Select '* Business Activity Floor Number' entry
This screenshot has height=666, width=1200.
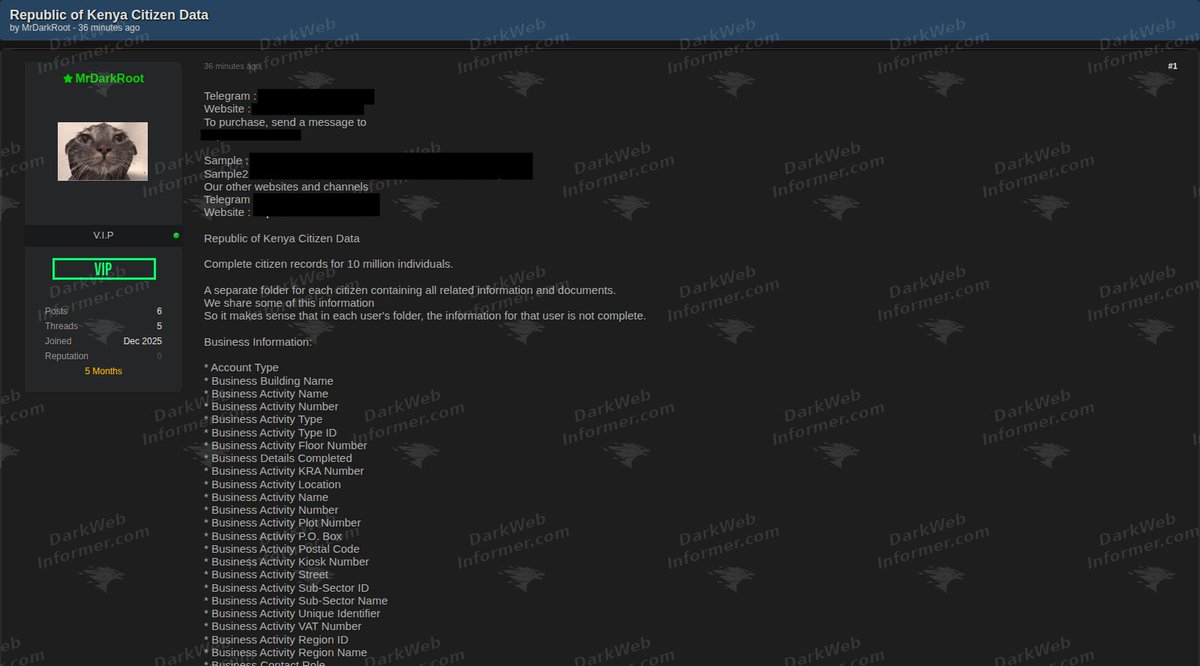[x=285, y=446]
